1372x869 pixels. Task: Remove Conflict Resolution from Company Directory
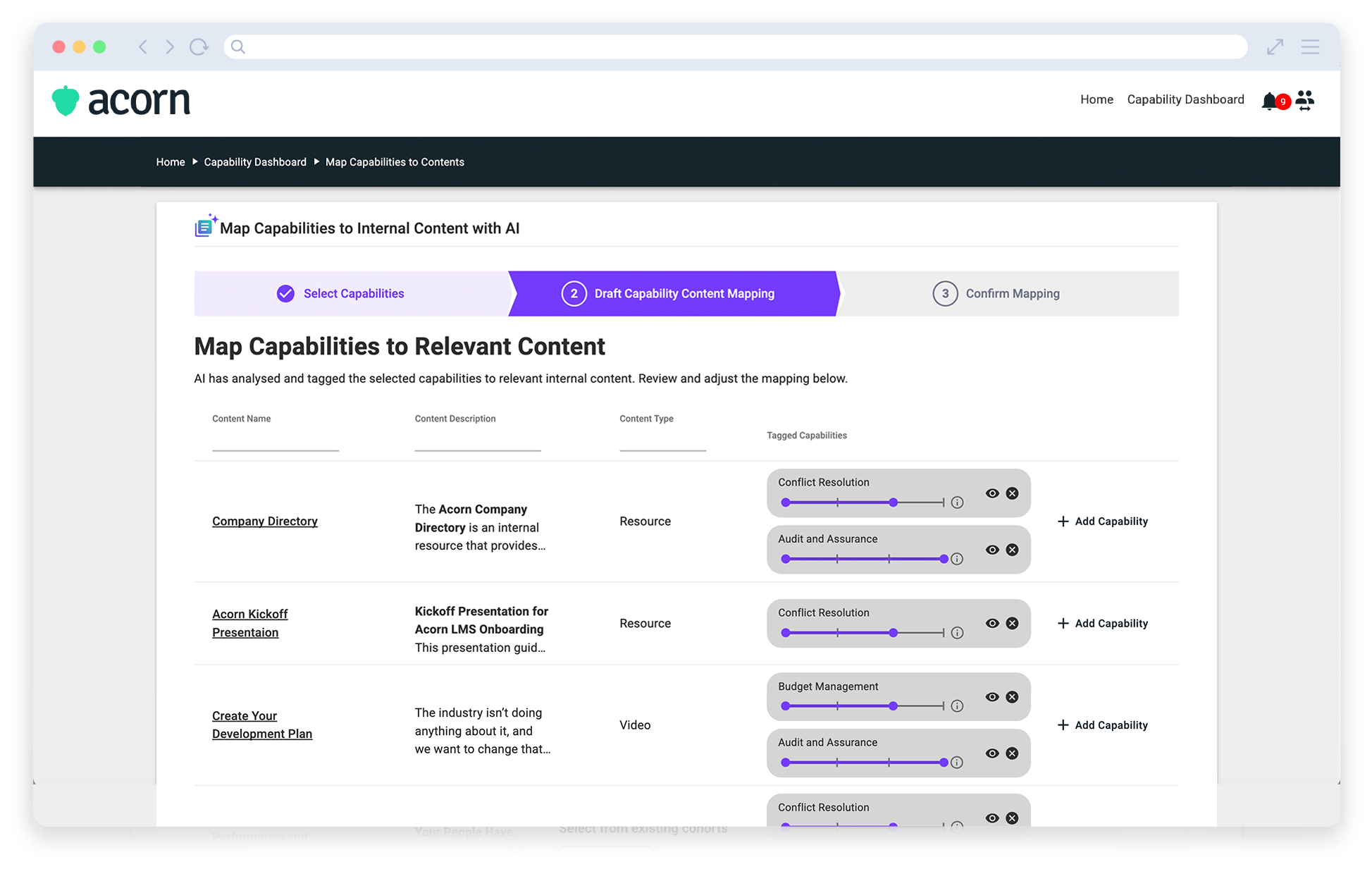(x=1012, y=493)
